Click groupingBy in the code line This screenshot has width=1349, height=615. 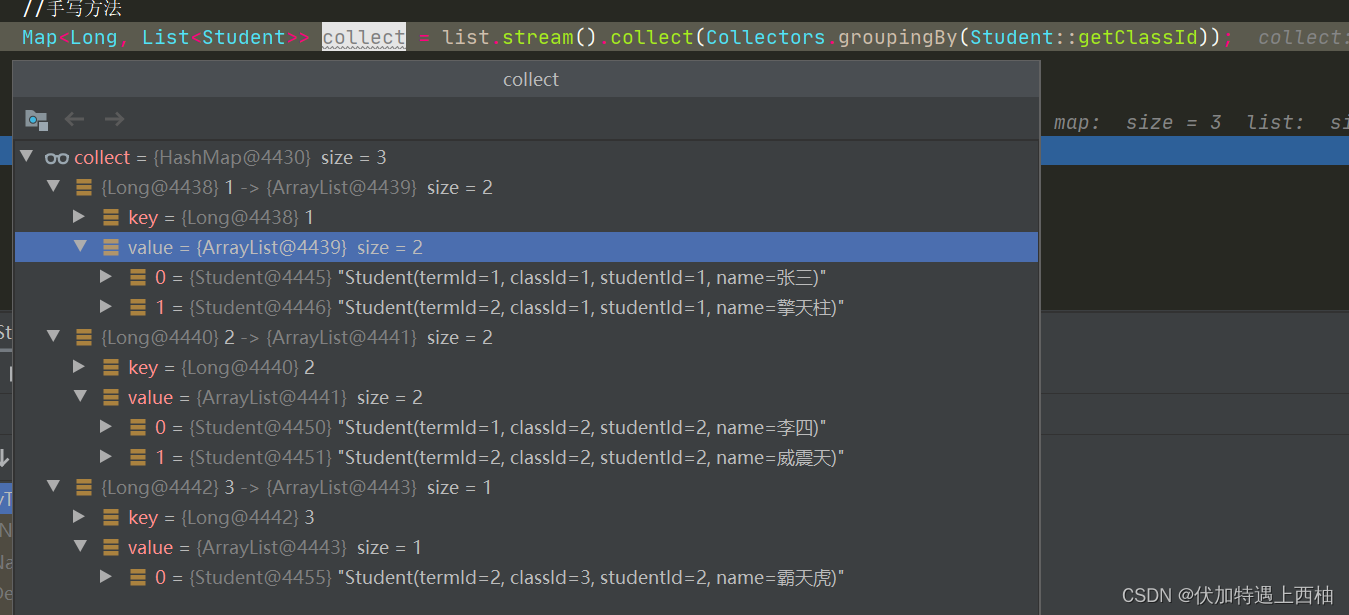pos(898,37)
